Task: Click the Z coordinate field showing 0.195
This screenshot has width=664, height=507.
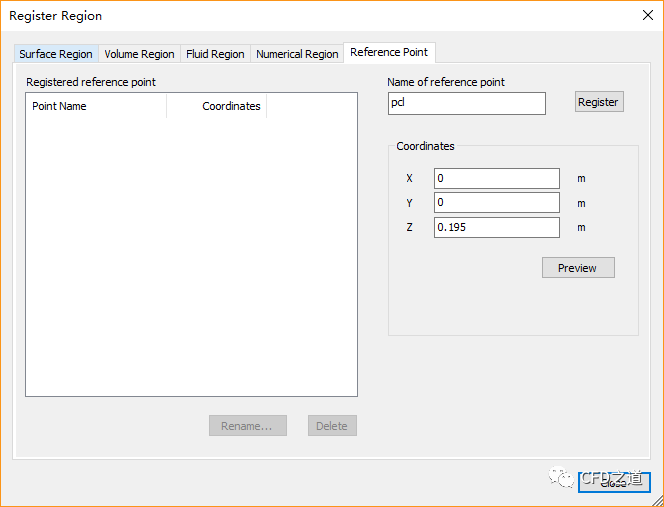Action: click(x=496, y=227)
